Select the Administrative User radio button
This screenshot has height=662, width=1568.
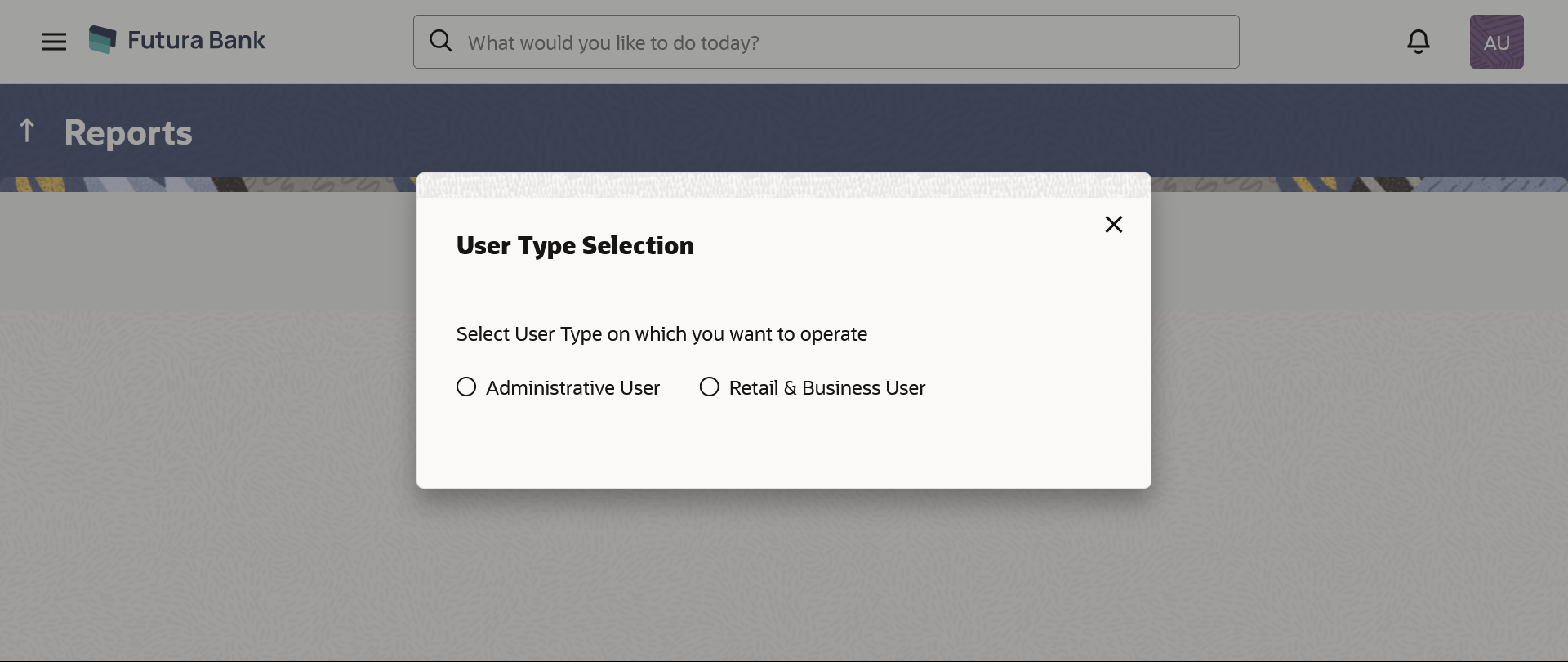466,387
